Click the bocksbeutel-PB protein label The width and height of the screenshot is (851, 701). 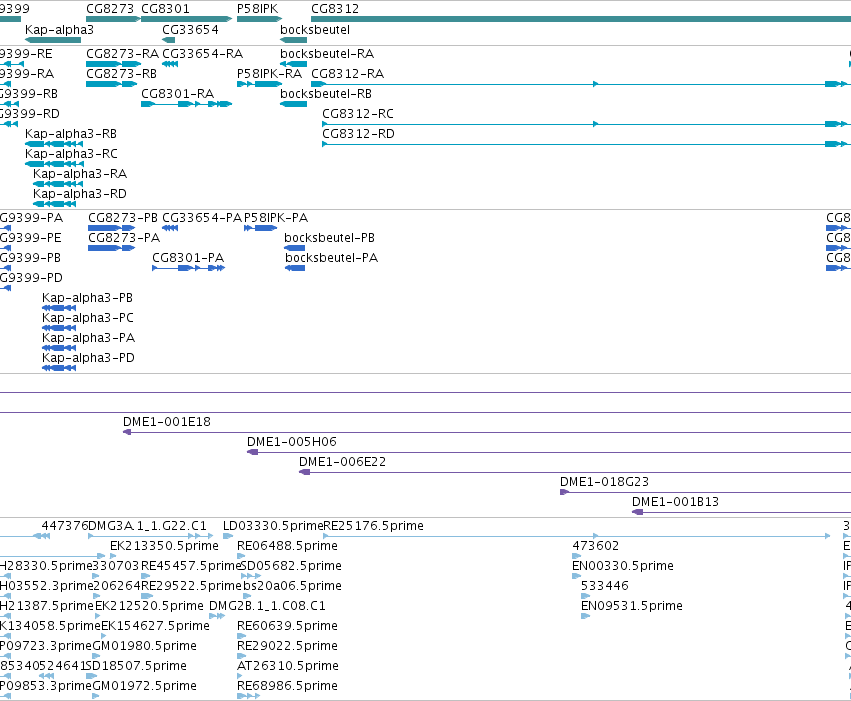(x=329, y=238)
